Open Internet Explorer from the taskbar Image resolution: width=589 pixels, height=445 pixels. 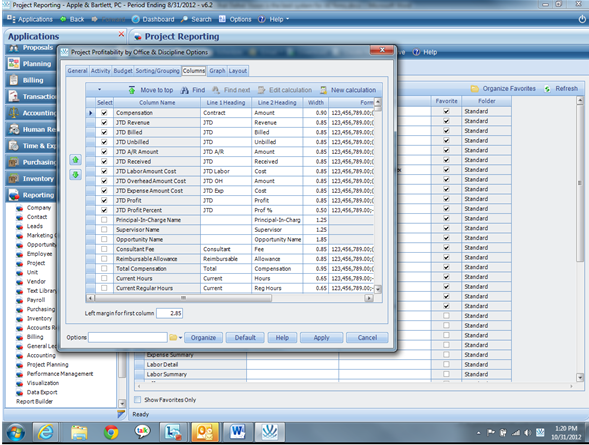coord(46,432)
